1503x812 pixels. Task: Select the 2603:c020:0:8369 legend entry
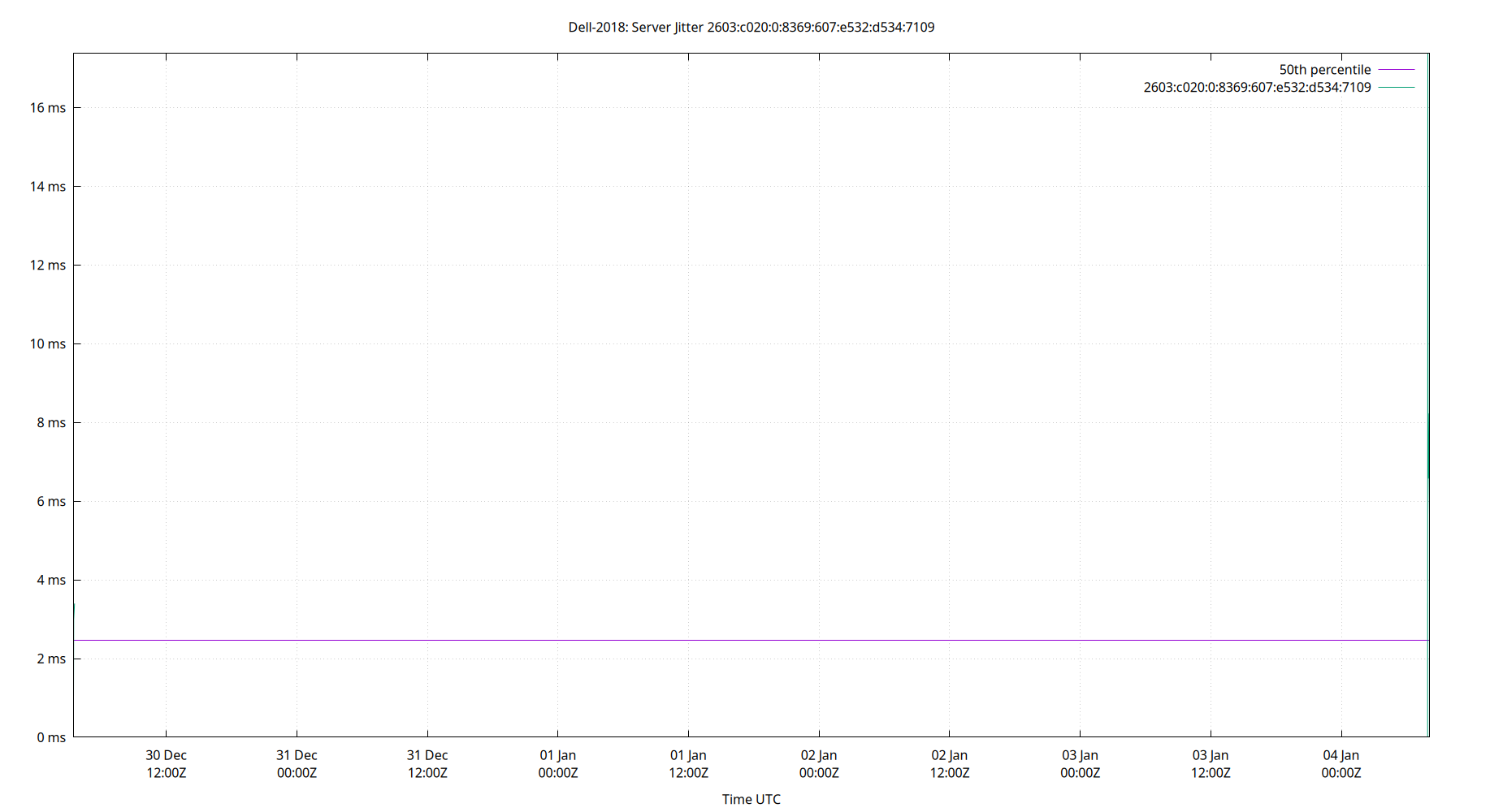click(x=1256, y=87)
